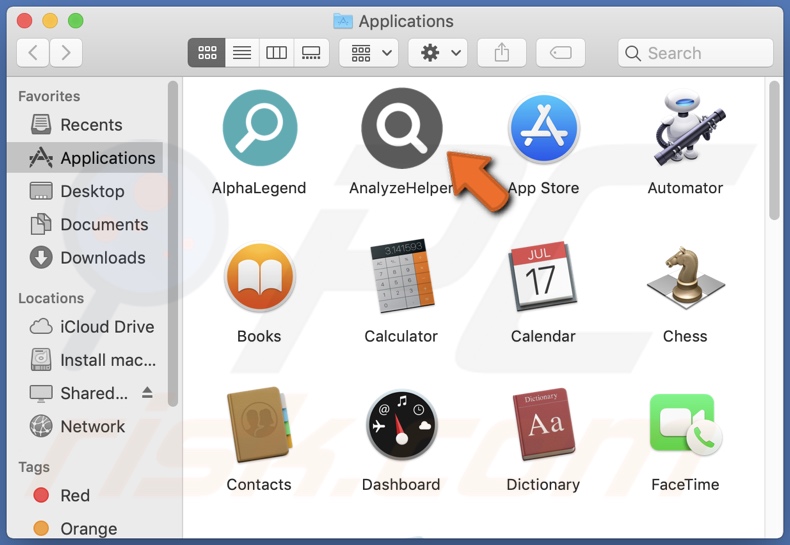Go forward with the right arrow button
Viewport: 790px width, 545px height.
65,52
